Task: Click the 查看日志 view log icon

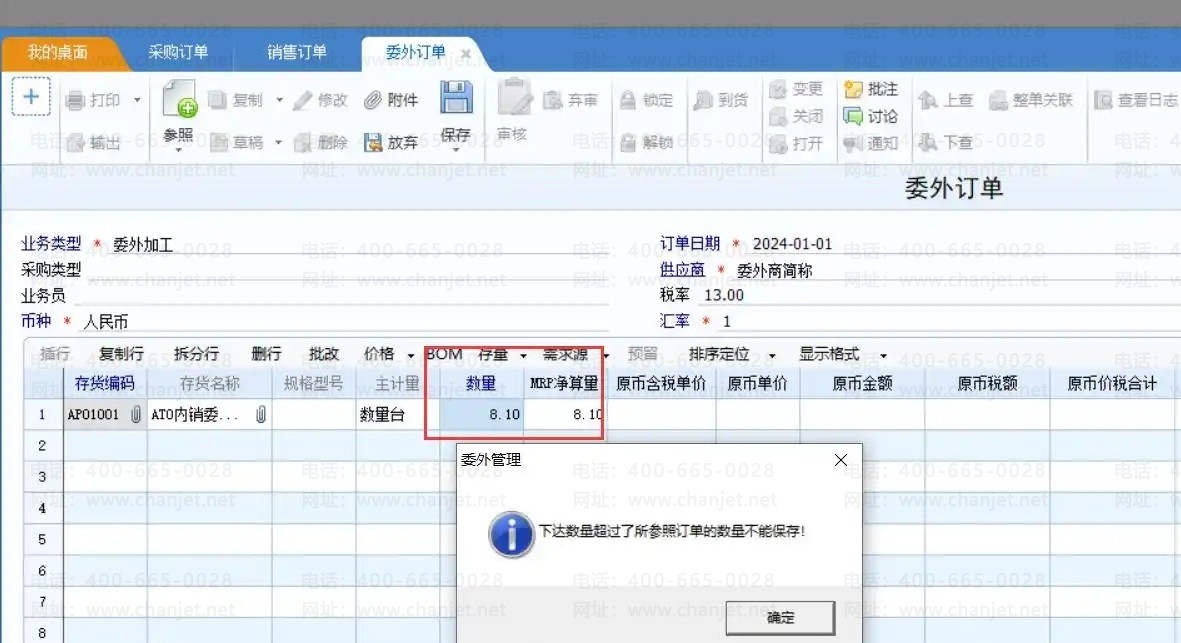Action: coord(1103,100)
